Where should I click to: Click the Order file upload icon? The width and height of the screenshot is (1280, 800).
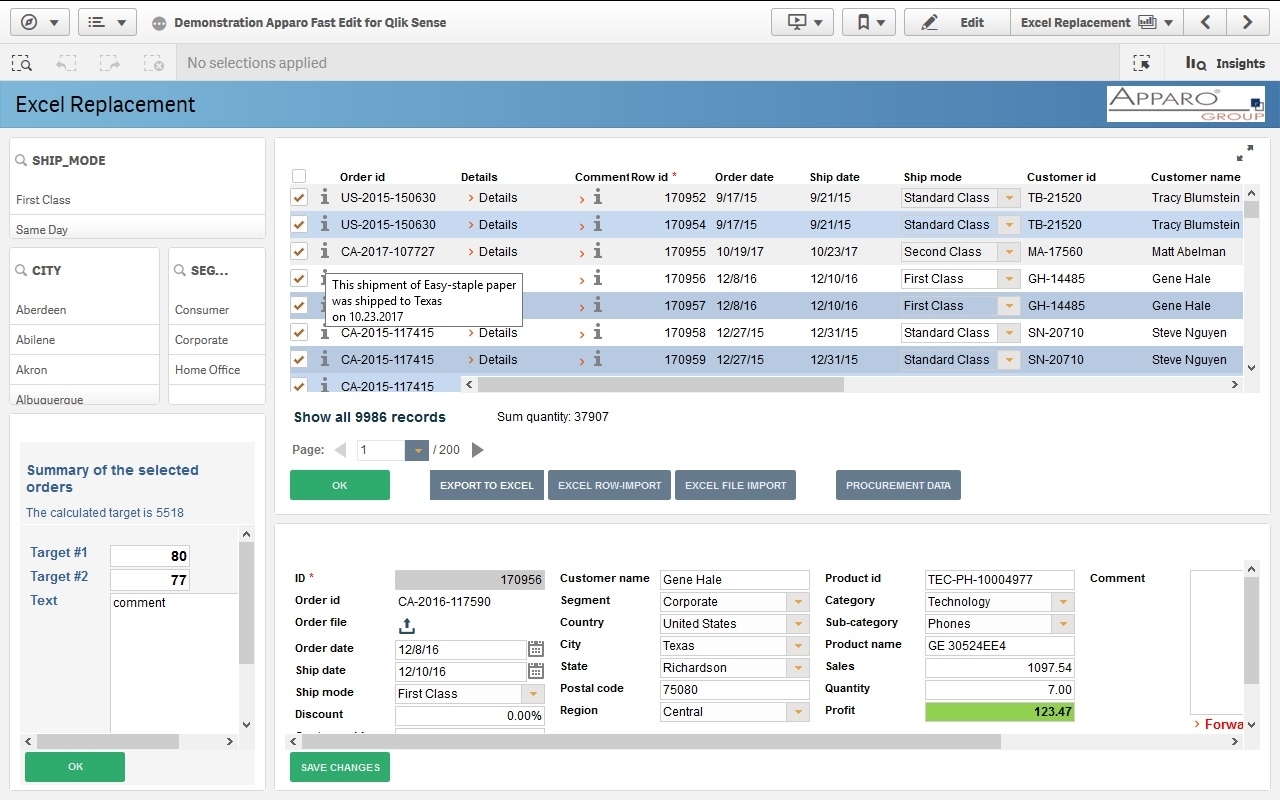[x=406, y=625]
